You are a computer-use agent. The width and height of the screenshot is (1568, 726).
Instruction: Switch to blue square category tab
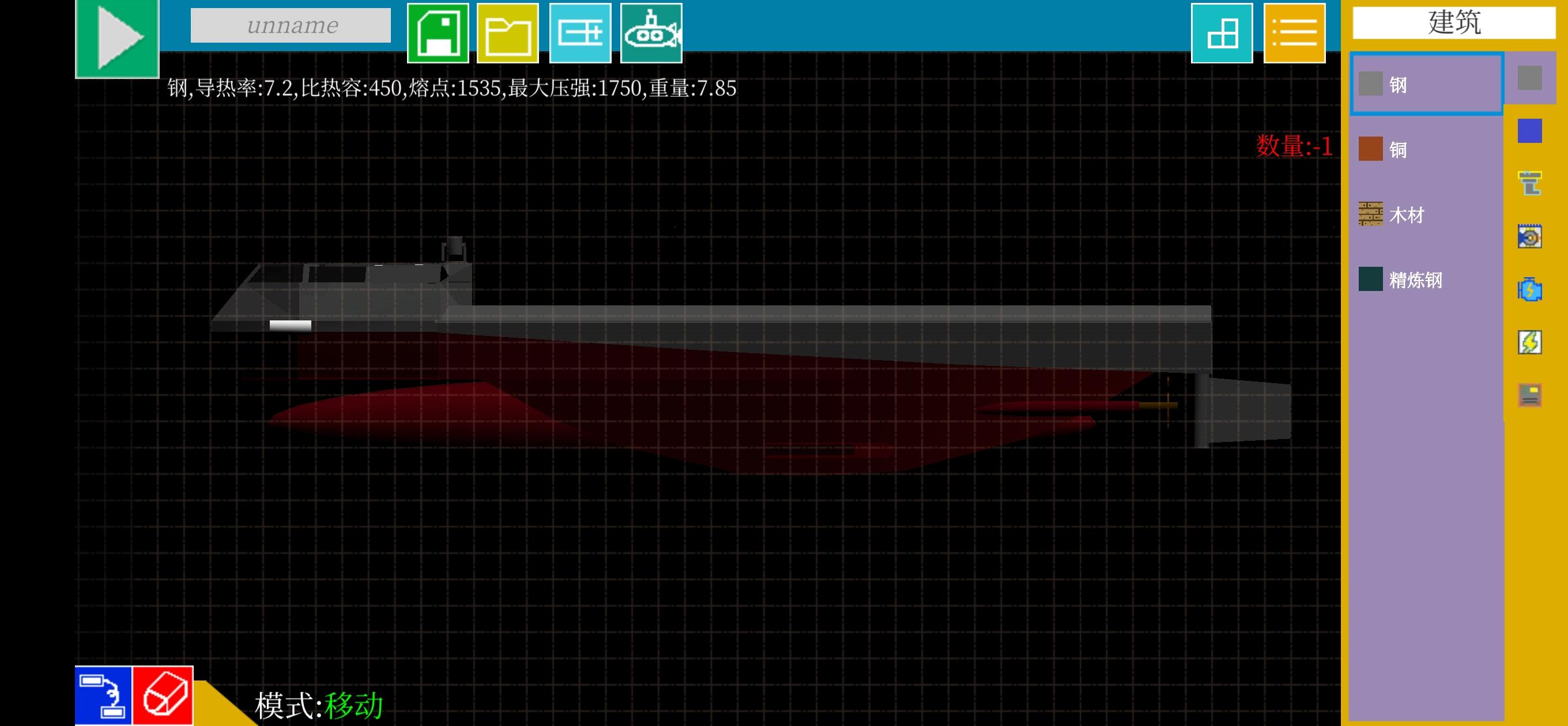point(1529,131)
